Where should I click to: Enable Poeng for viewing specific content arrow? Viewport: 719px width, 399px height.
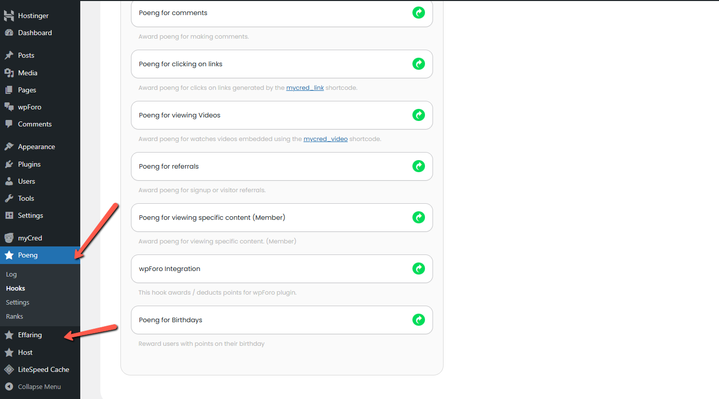418,217
